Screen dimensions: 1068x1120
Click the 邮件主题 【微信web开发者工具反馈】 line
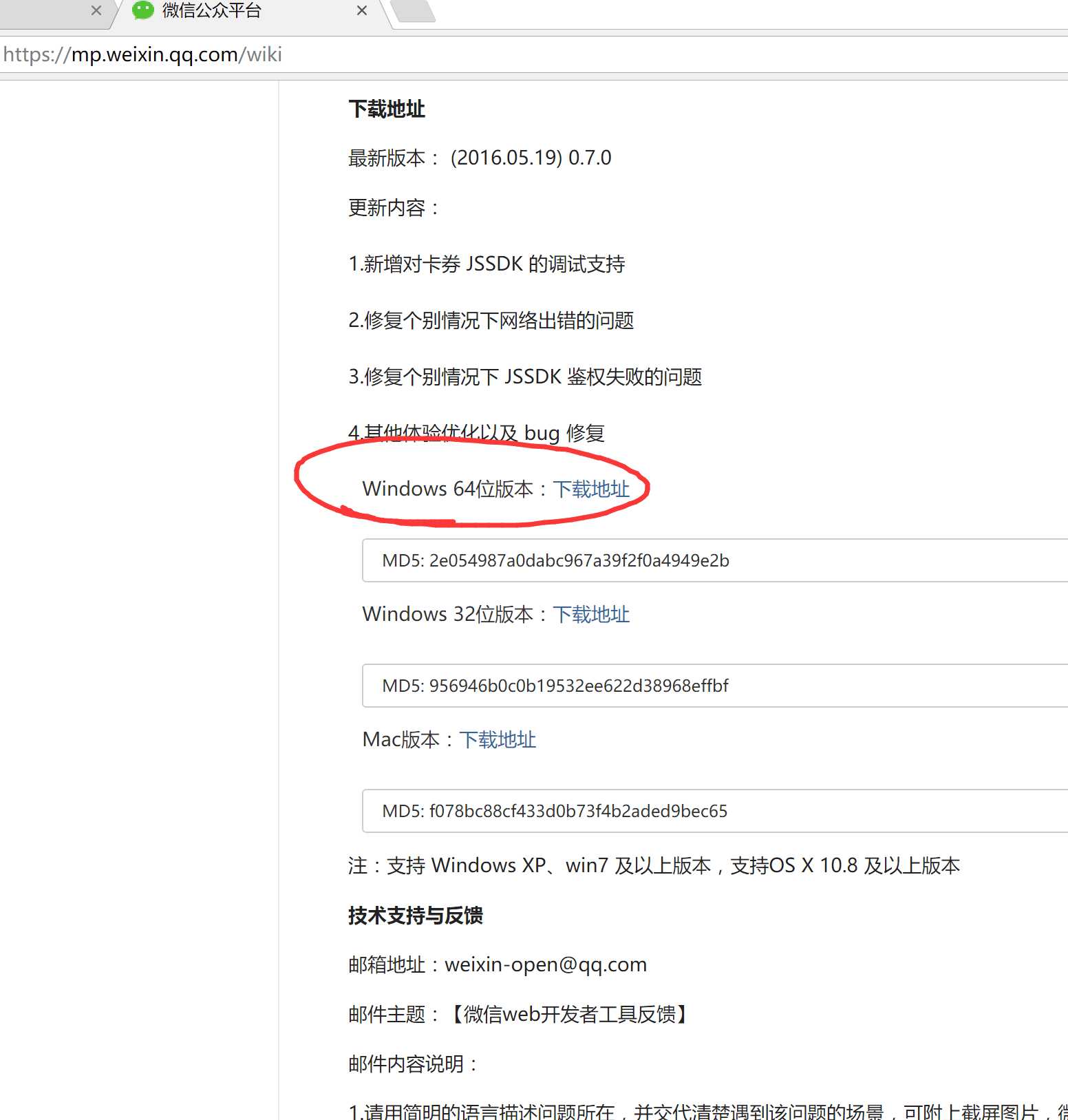[x=517, y=1014]
